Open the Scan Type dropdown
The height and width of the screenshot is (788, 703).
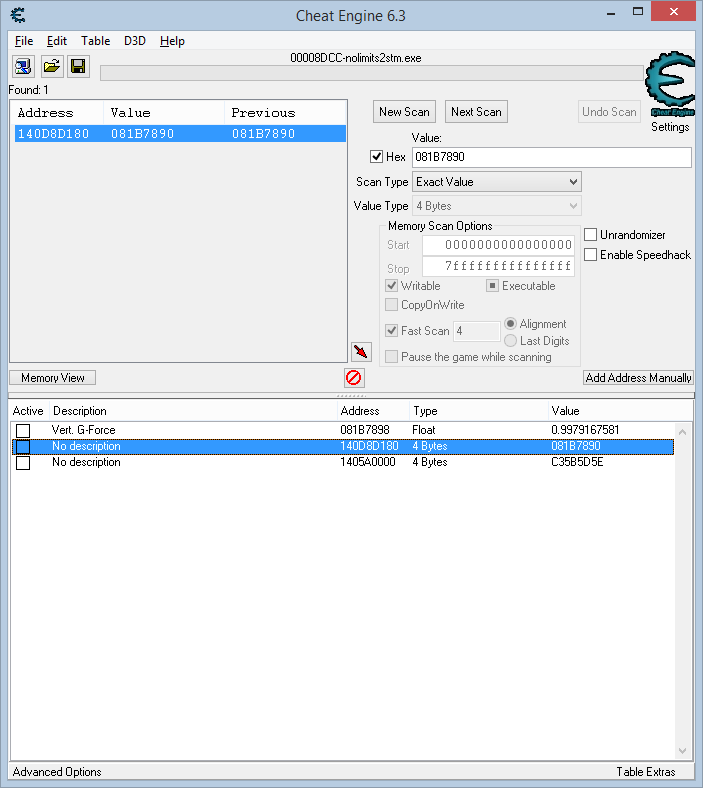coord(496,182)
